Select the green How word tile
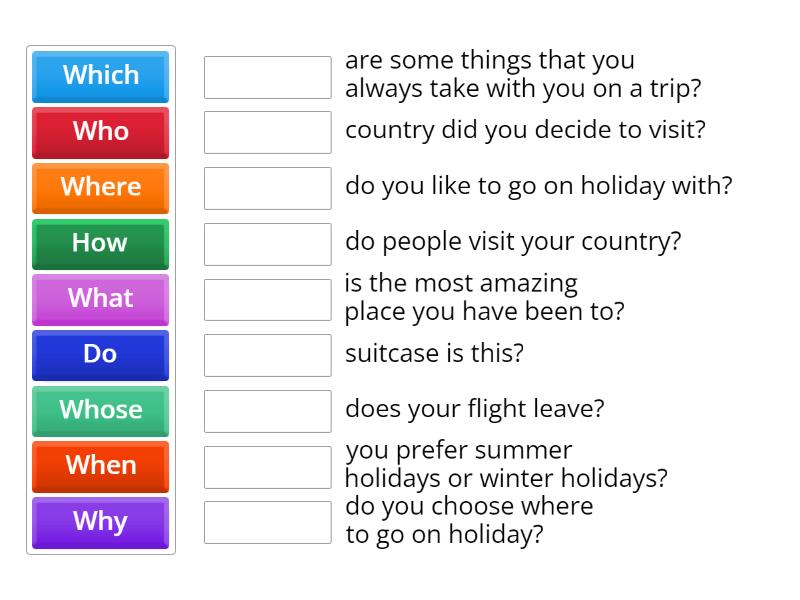 click(x=101, y=244)
